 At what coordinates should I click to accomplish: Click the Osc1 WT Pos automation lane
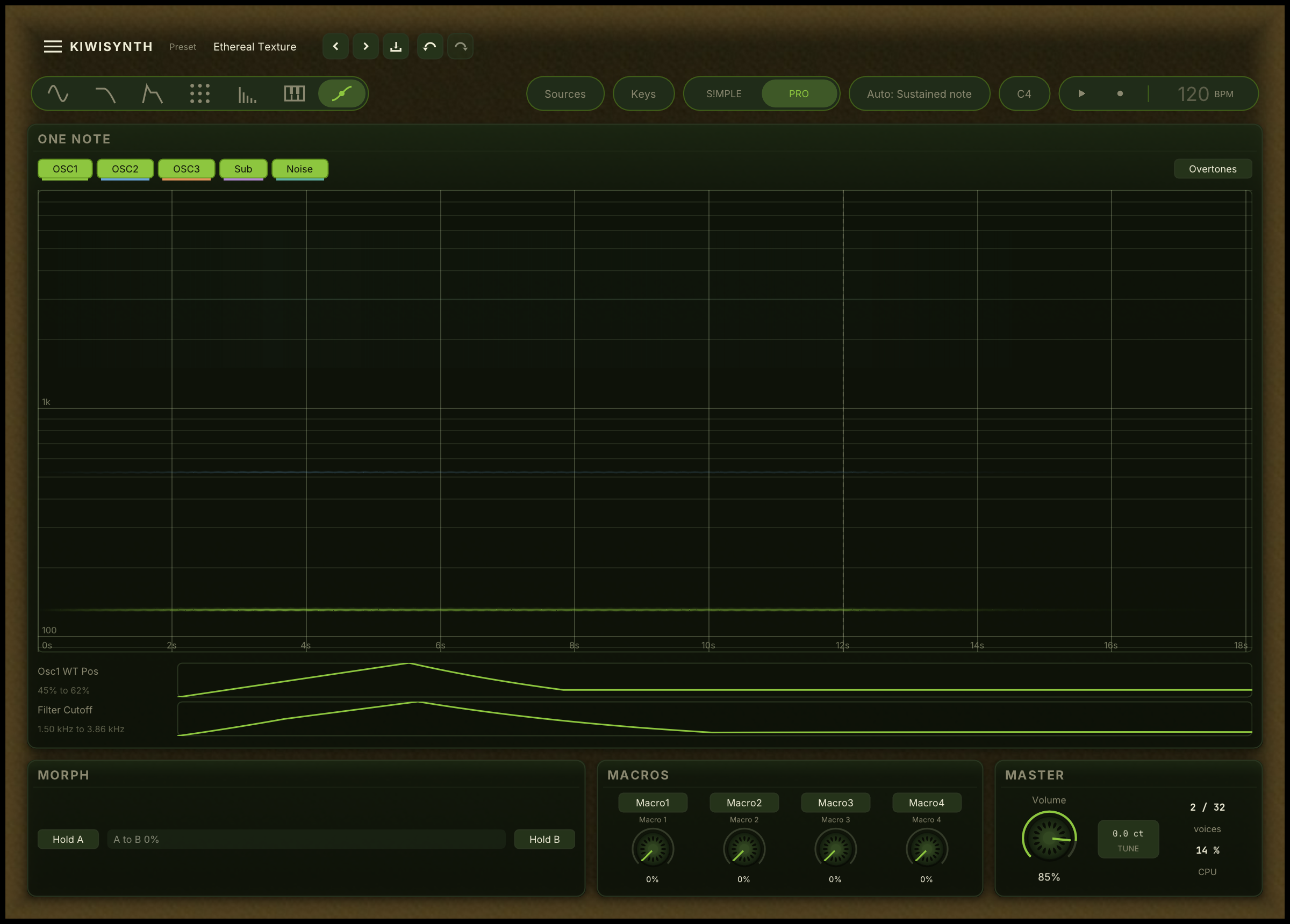click(714, 680)
